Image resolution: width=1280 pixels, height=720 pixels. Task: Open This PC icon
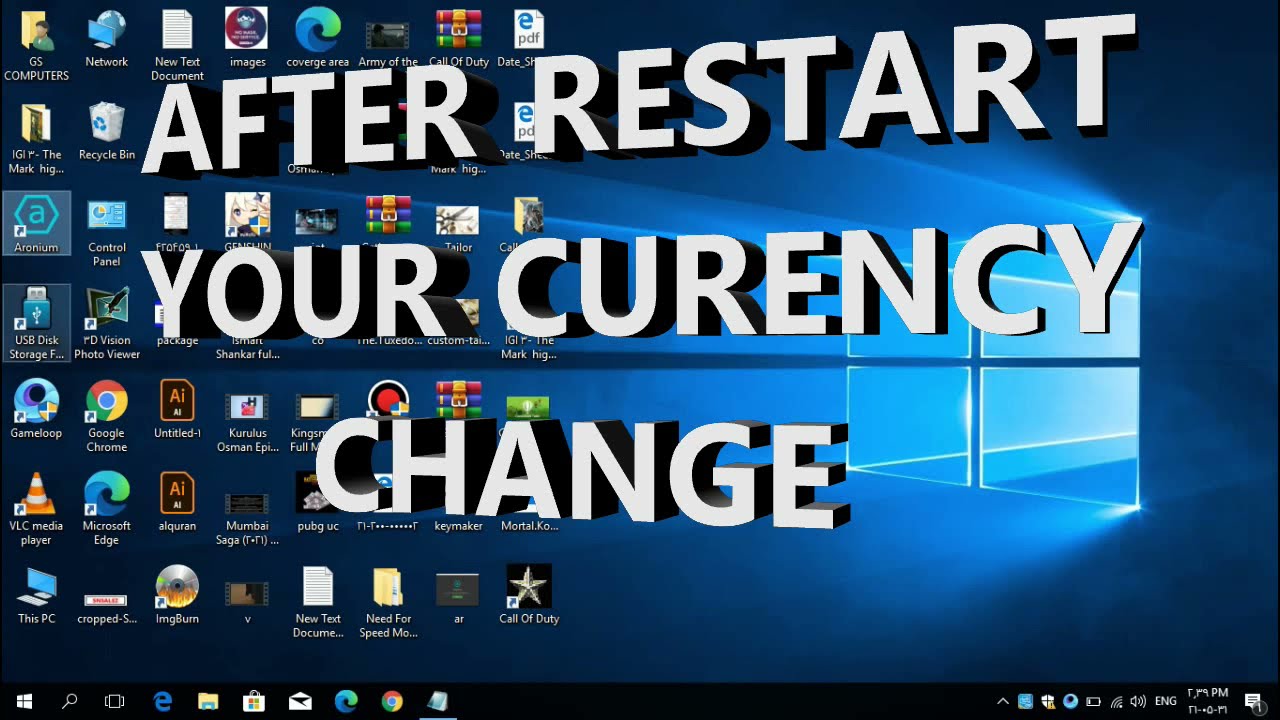(36, 596)
